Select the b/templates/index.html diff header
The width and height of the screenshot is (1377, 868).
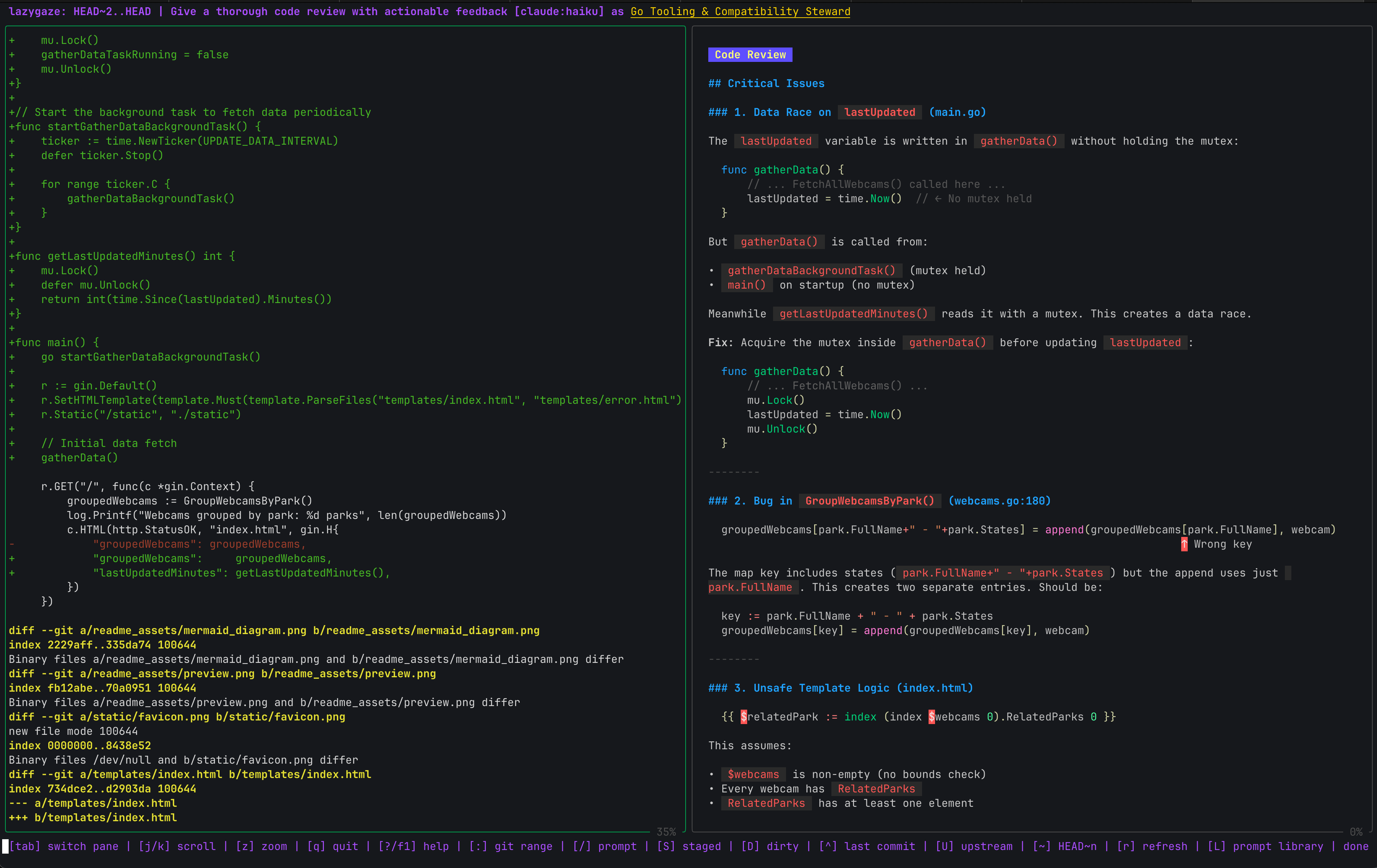[x=93, y=818]
